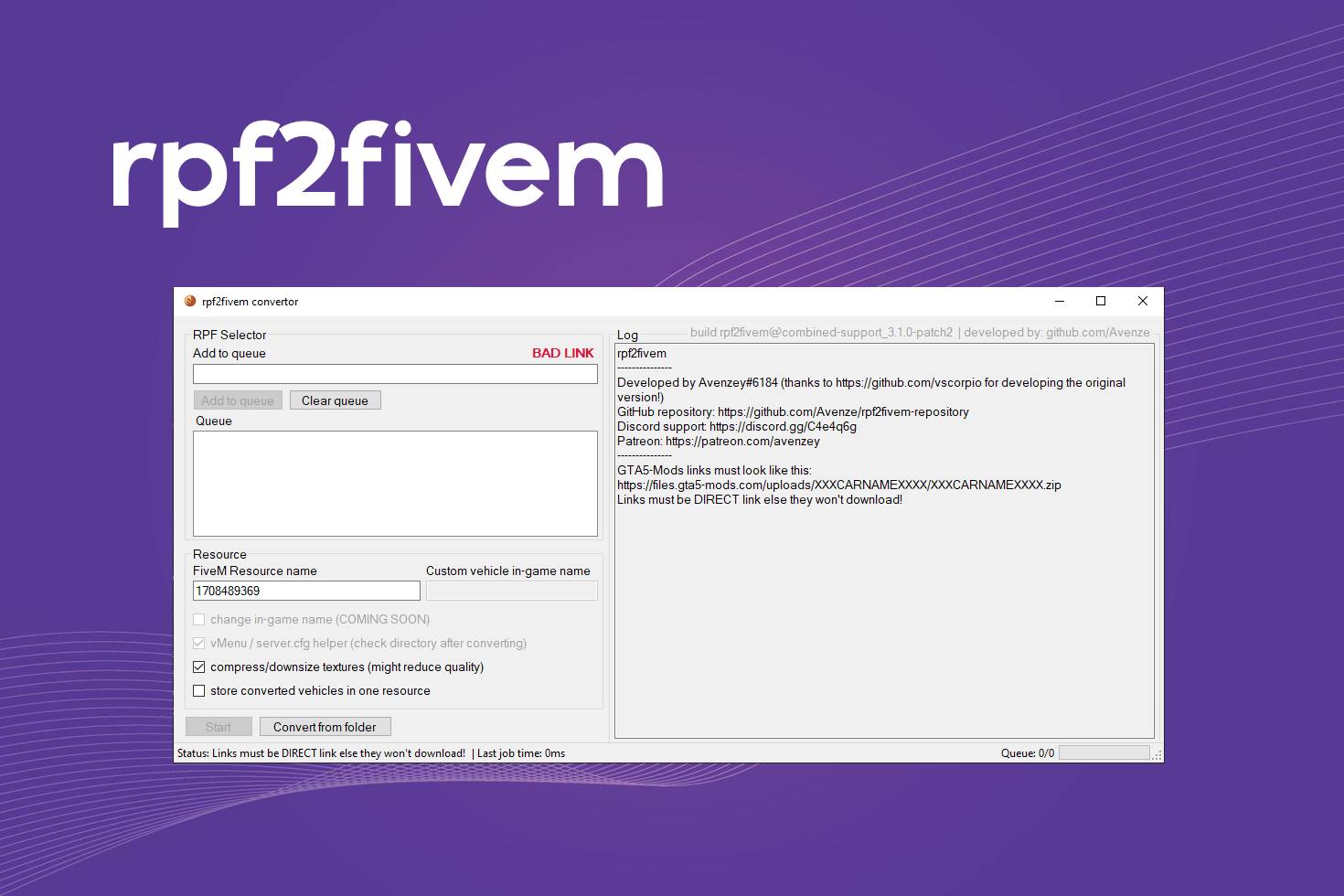Check "change in-game name (COMING SOON)"
This screenshot has width=1344, height=896.
[x=199, y=619]
